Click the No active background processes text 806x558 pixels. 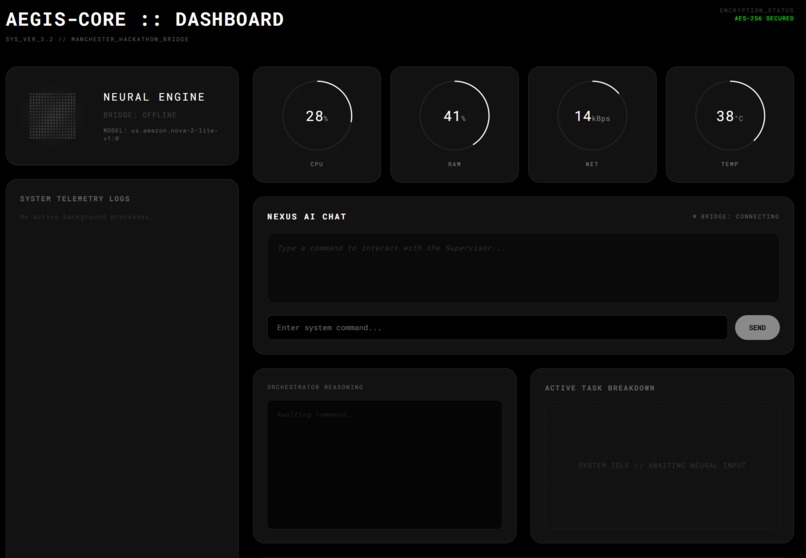point(85,217)
